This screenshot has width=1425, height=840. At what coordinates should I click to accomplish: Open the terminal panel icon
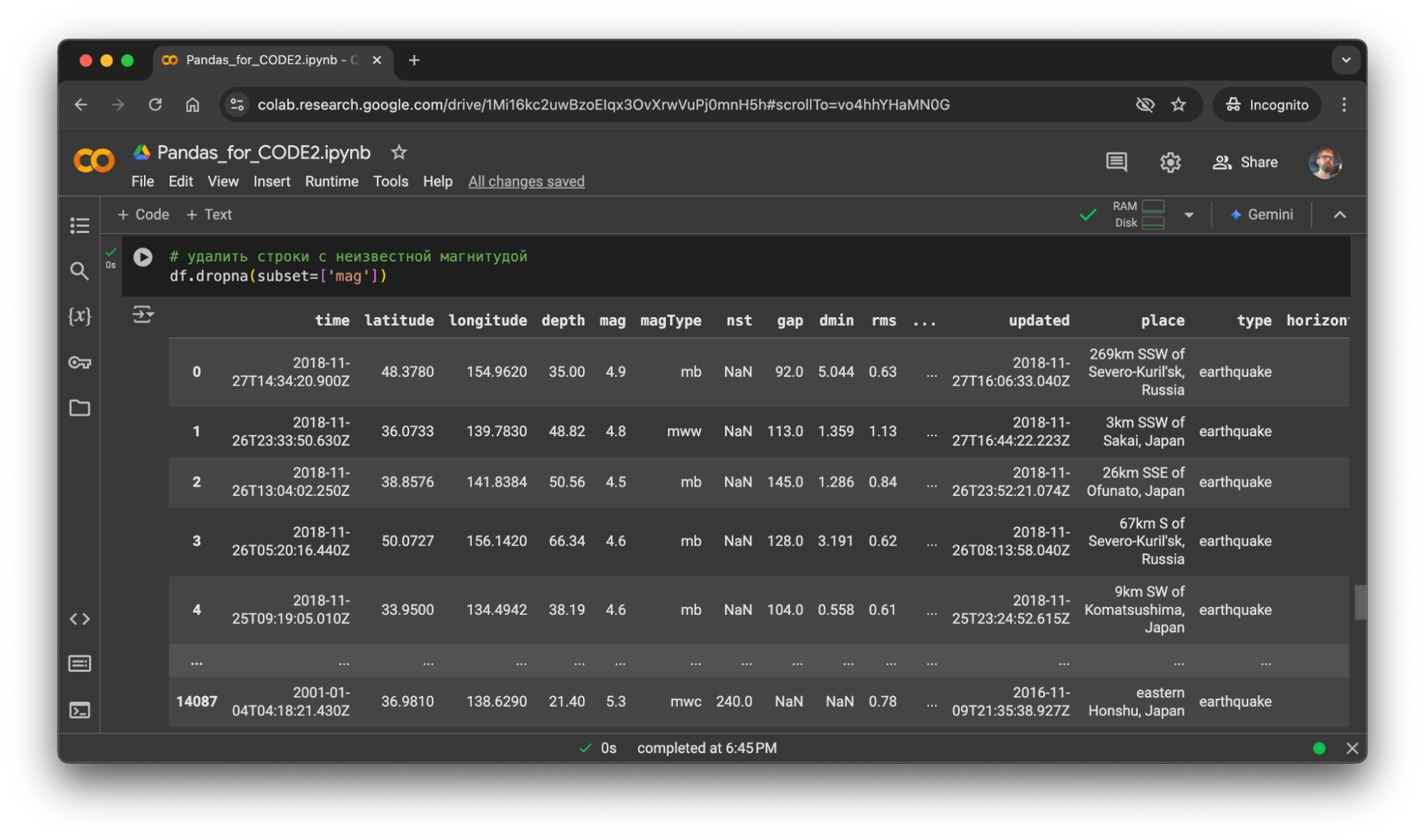click(79, 710)
